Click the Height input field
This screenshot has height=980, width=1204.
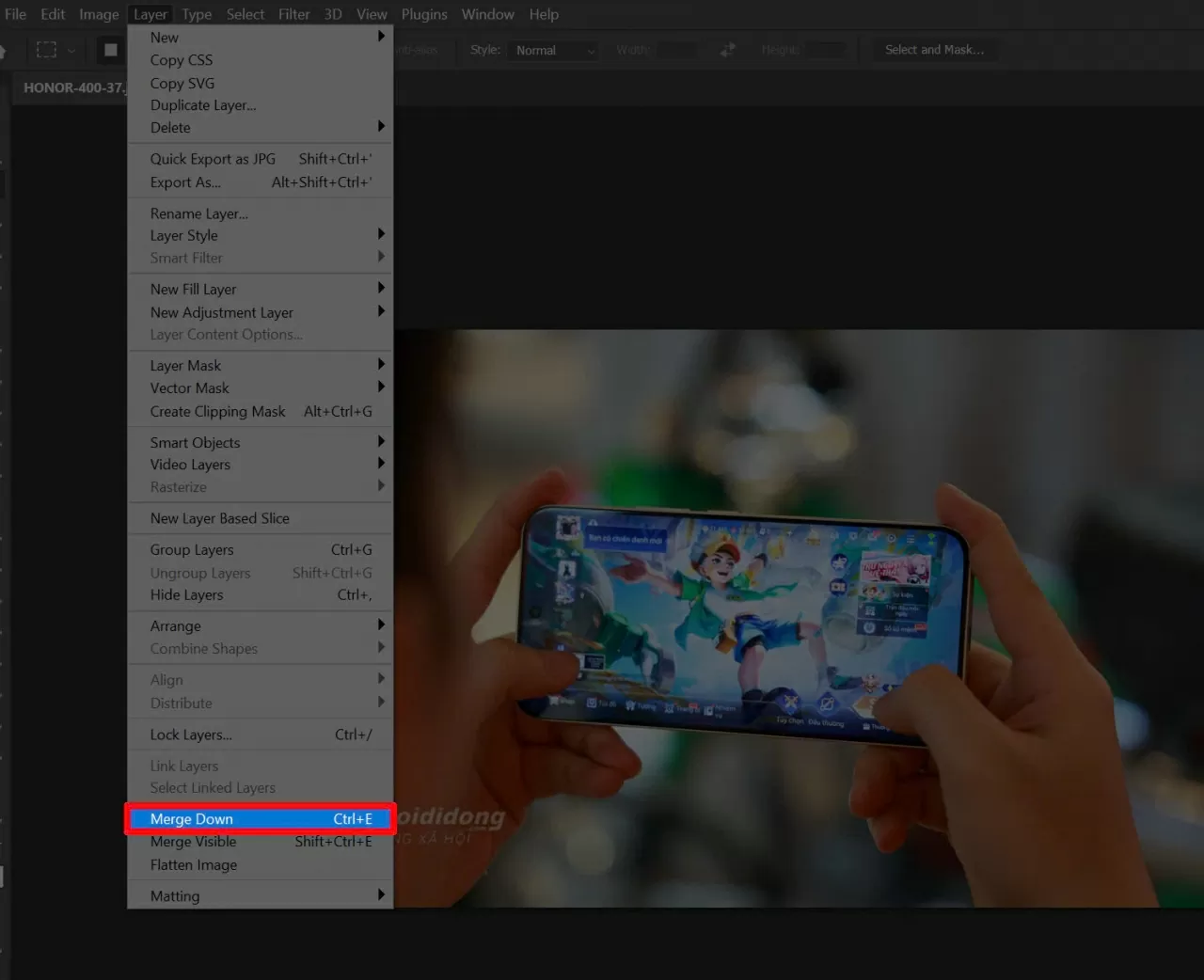[825, 50]
